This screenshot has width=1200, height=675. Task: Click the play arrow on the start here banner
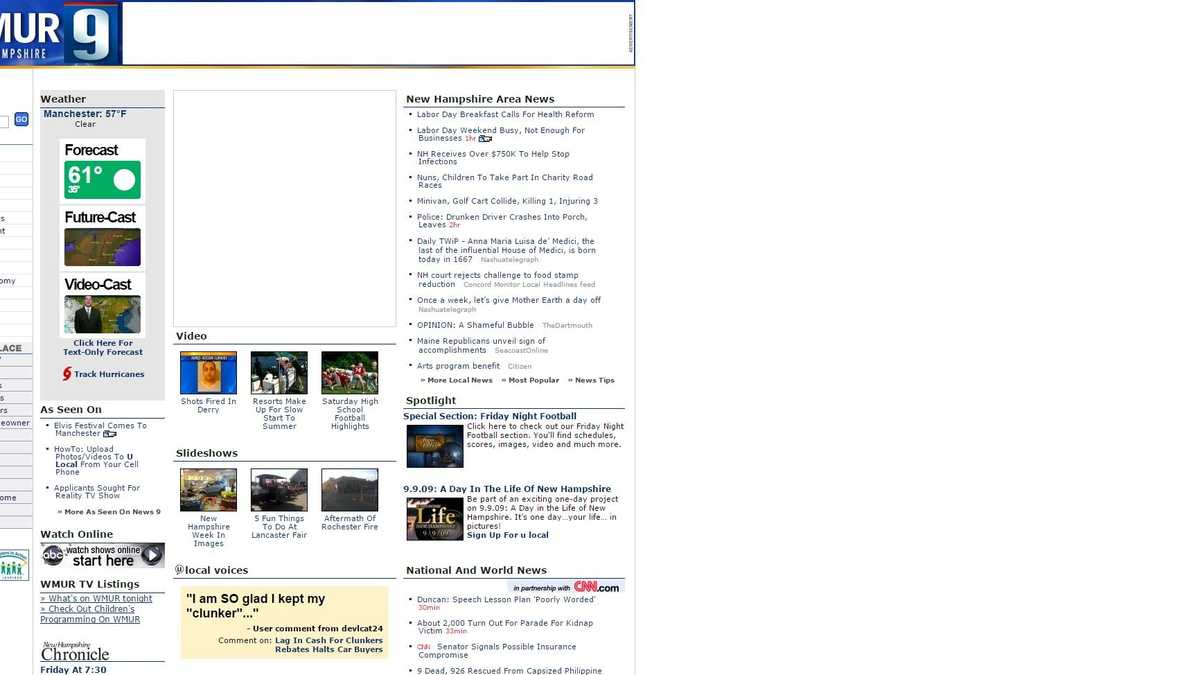click(x=153, y=555)
